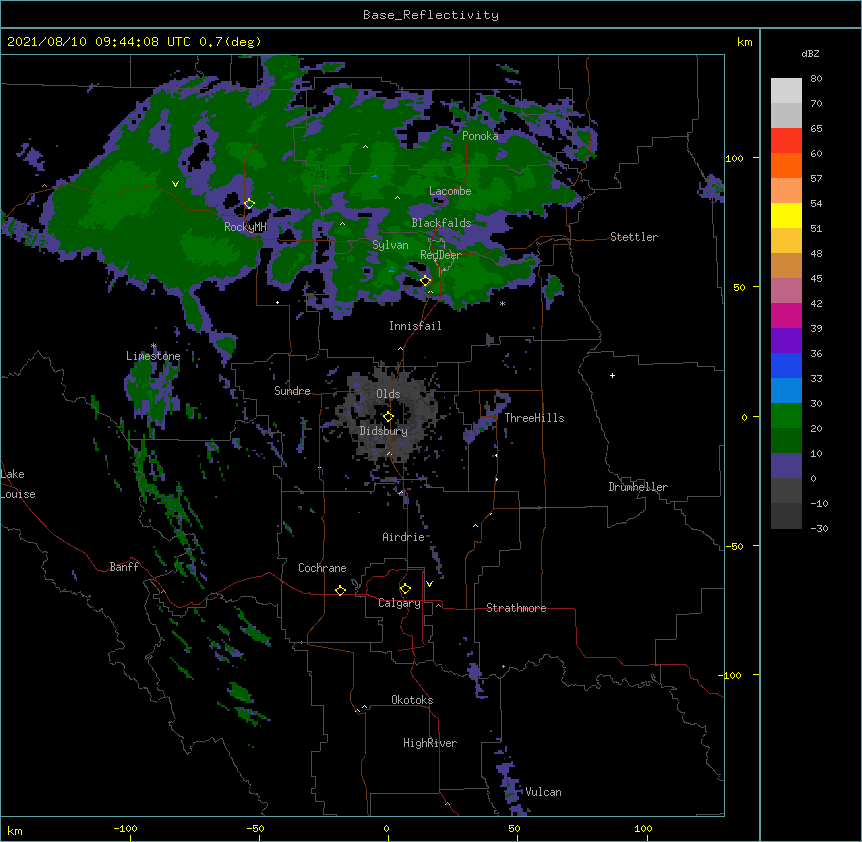Image resolution: width=862 pixels, height=842 pixels.
Task: Click the white plus marker north of Drumheller
Action: (612, 375)
